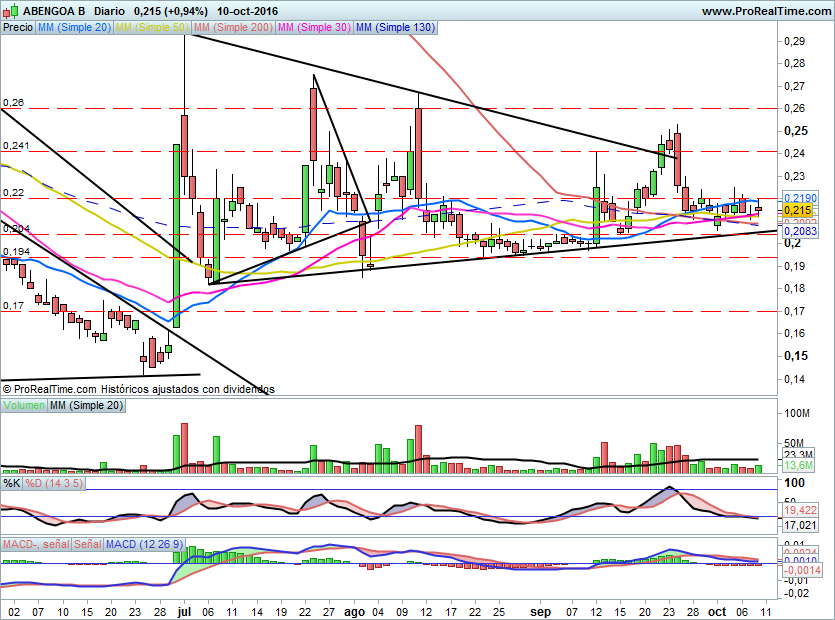
Task: Click the 'MACD-, señal' histogram label
Action: tap(36, 544)
